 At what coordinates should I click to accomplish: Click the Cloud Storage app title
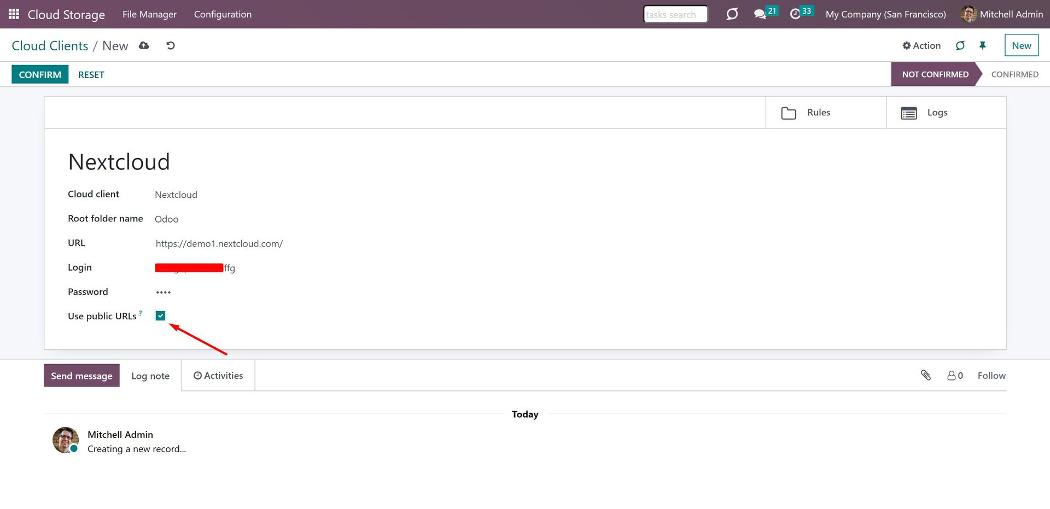coord(66,14)
